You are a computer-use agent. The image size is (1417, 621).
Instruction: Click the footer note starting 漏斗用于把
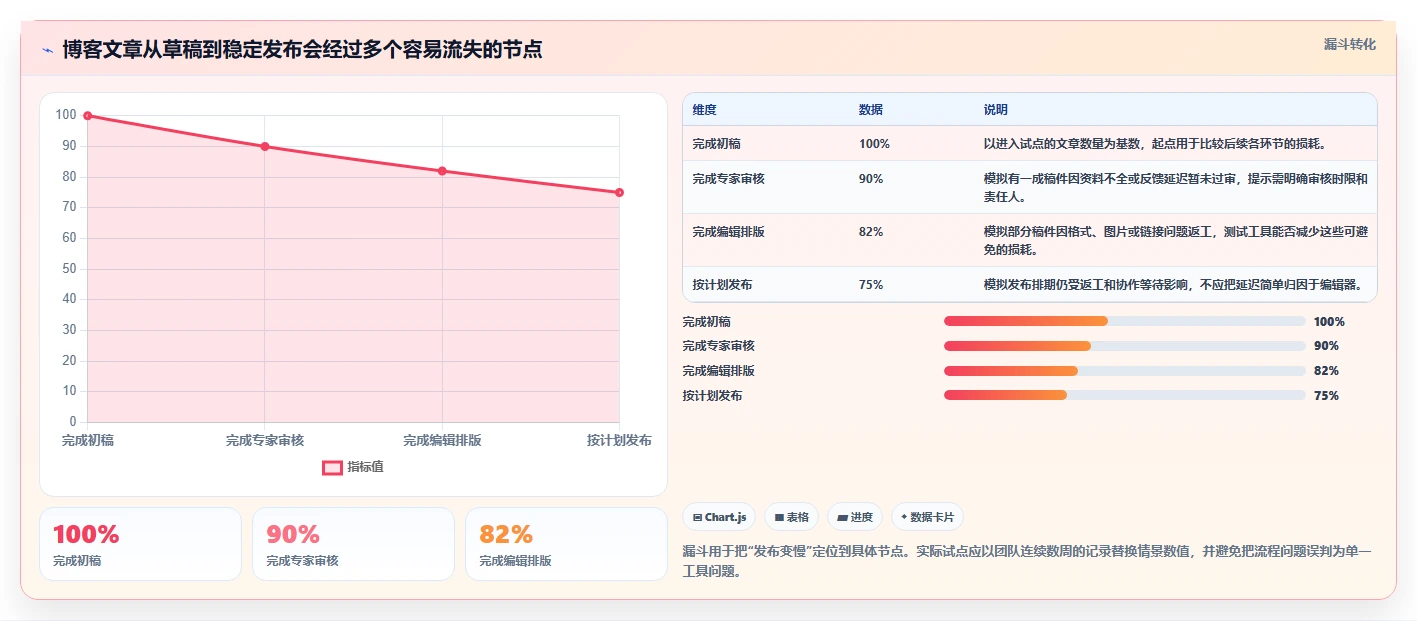(1028, 562)
